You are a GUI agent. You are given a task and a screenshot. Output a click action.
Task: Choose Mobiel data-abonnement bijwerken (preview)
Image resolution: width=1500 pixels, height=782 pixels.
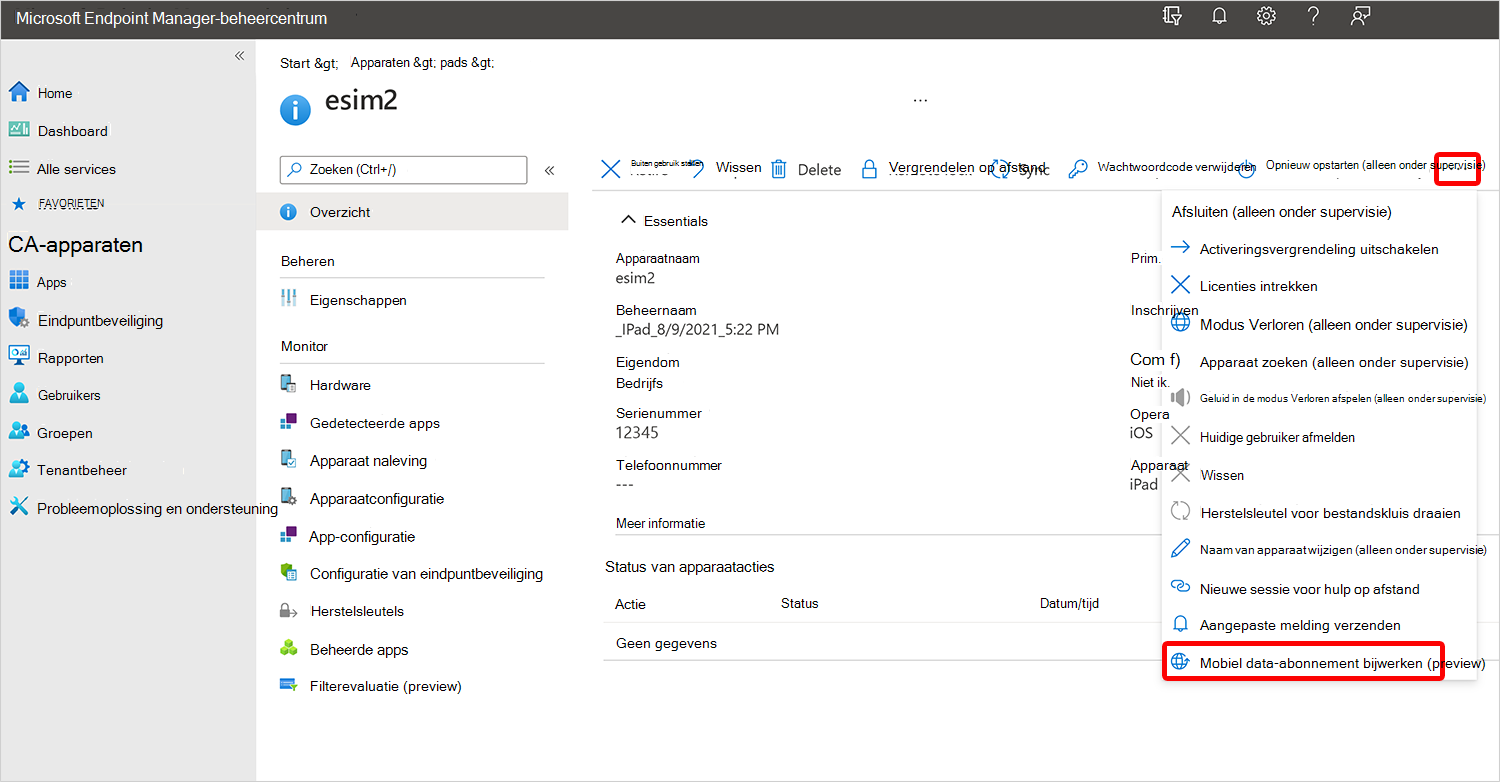(x=1342, y=663)
